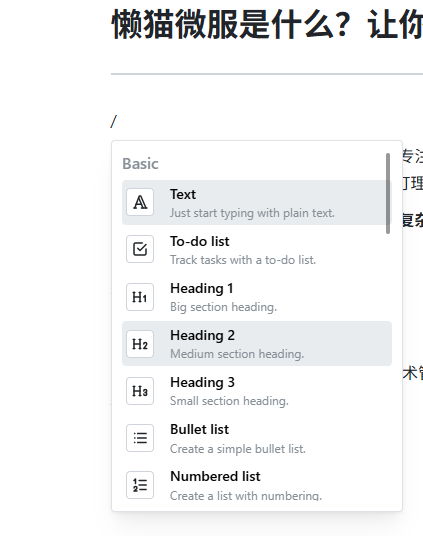Click the Bullet list icon
The image size is (423, 536).
click(140, 438)
